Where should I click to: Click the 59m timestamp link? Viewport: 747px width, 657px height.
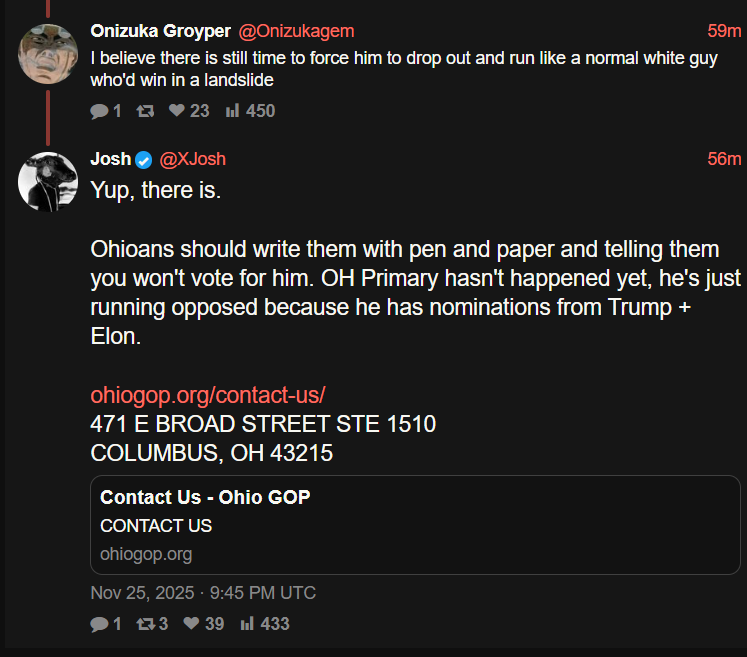pyautogui.click(x=724, y=31)
